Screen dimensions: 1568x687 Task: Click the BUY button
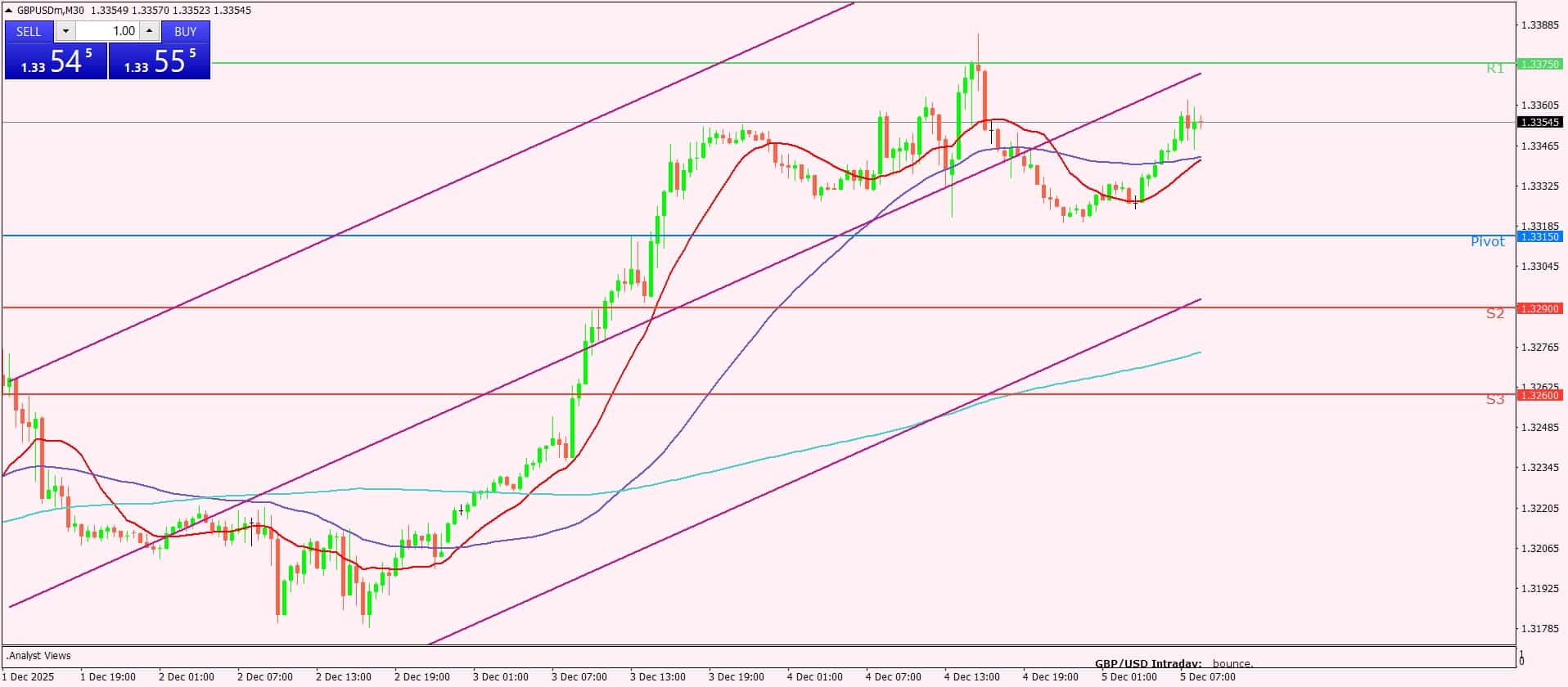click(186, 31)
